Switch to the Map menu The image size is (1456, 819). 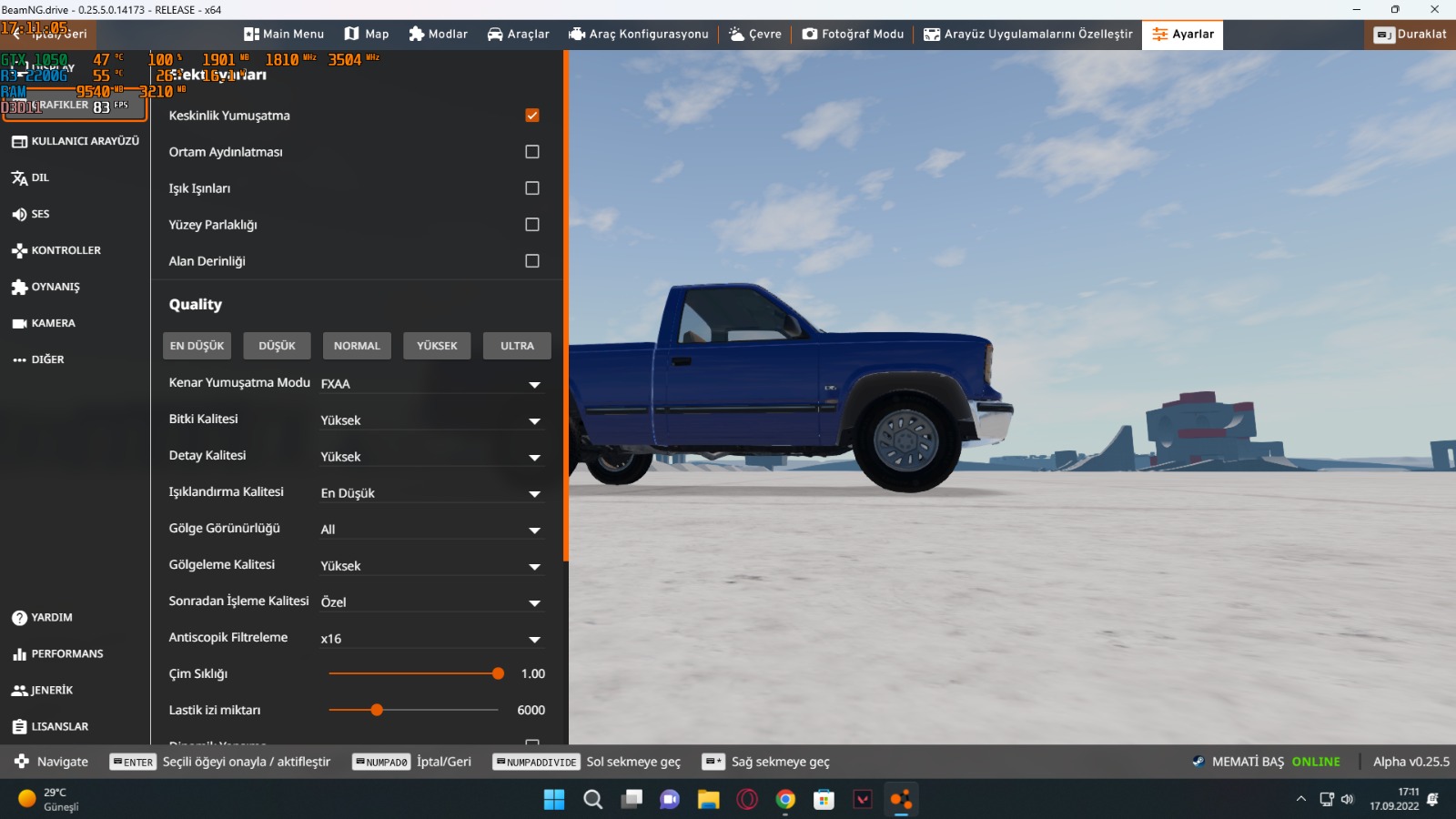pyautogui.click(x=366, y=35)
